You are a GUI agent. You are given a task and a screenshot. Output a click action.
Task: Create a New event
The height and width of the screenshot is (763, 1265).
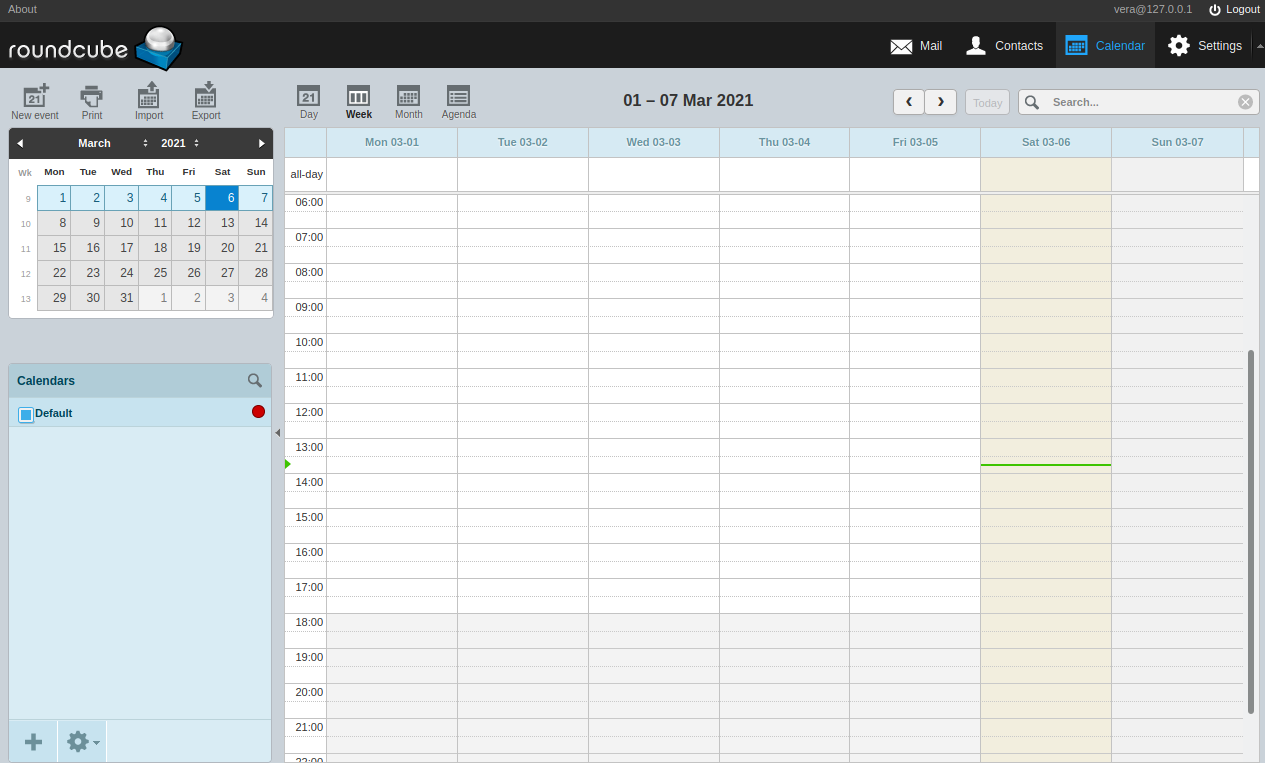[x=35, y=102]
